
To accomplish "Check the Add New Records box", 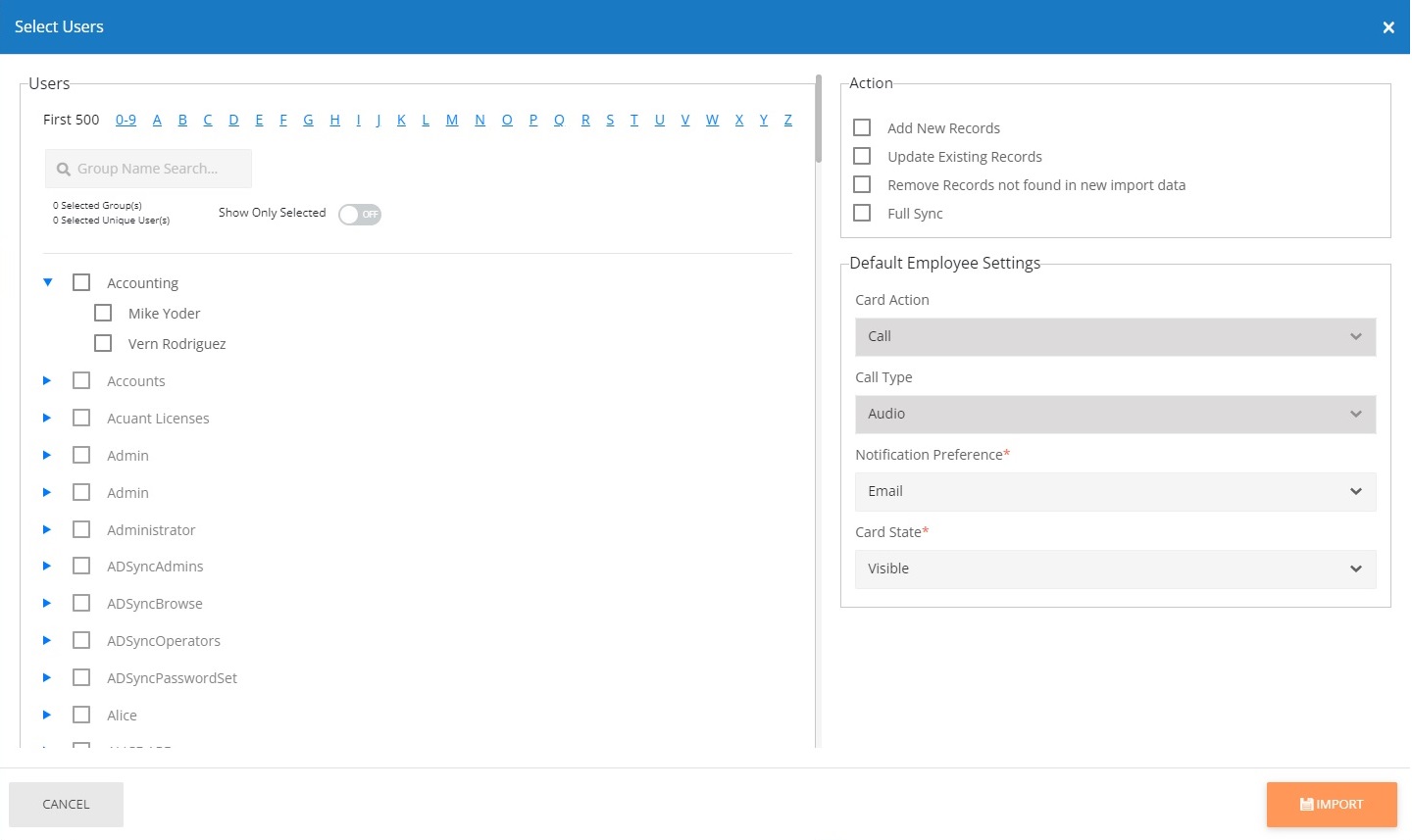I will pos(862,128).
